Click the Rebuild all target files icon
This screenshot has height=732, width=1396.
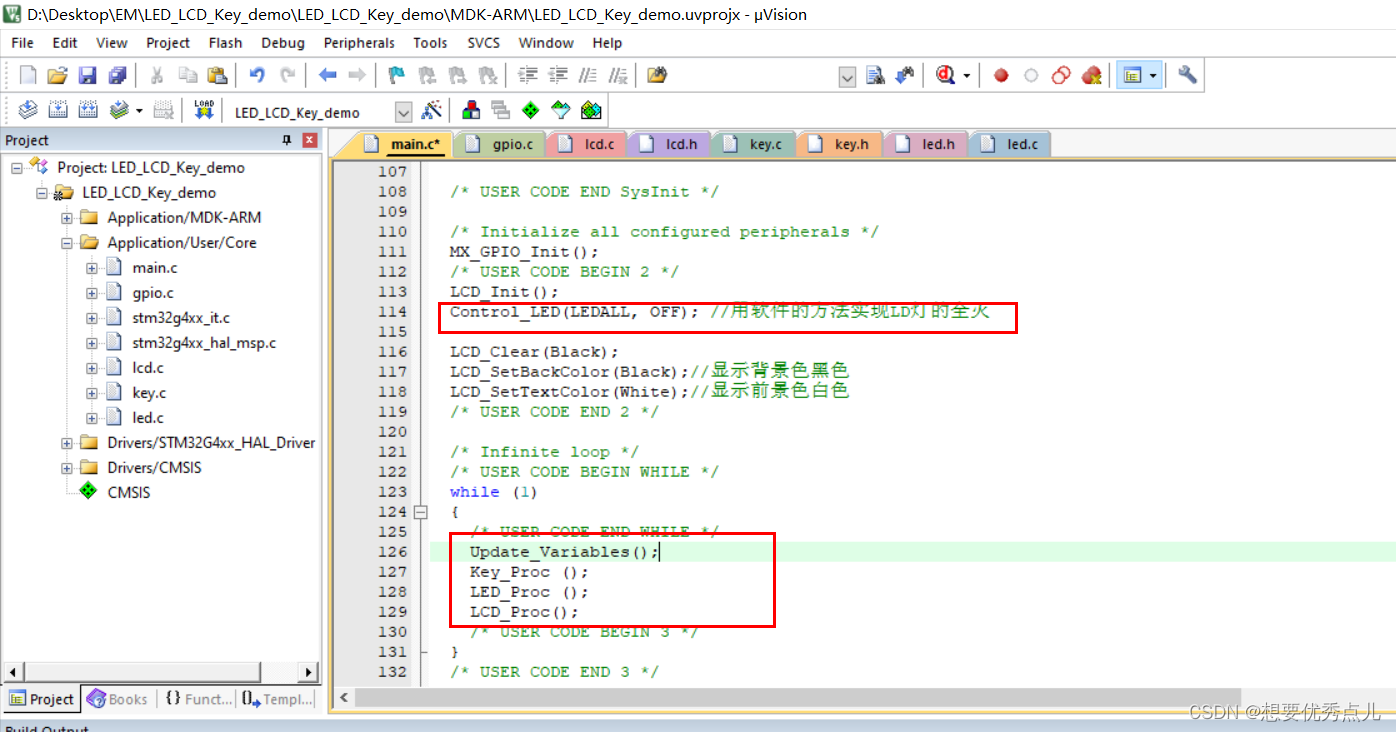88,110
